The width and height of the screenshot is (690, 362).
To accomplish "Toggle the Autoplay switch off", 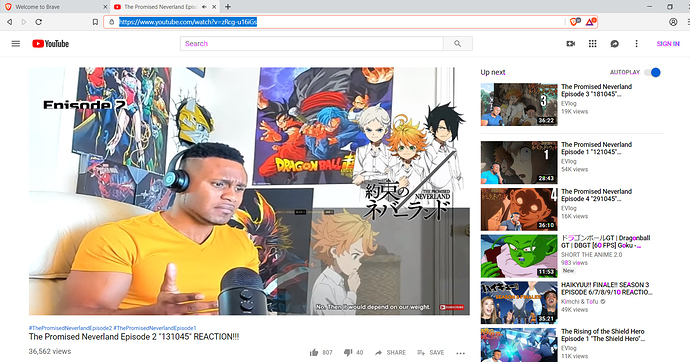I will pyautogui.click(x=653, y=72).
